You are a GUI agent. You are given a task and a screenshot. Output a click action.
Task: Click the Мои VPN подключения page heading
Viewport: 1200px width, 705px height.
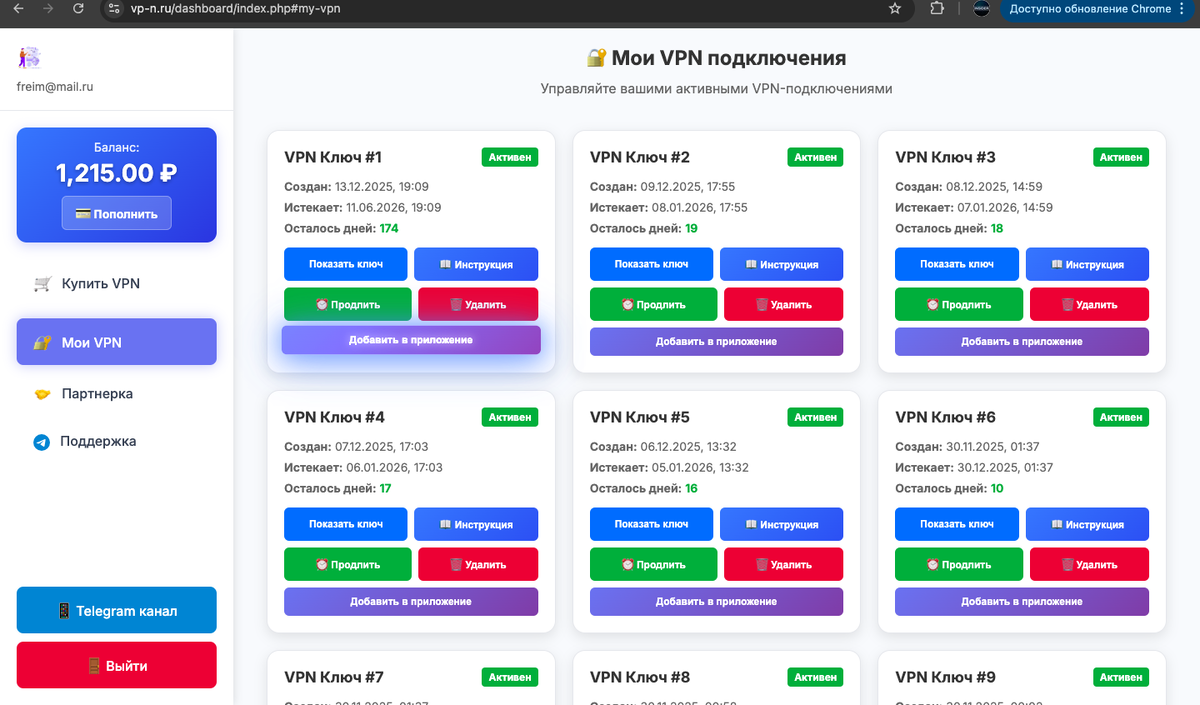click(716, 58)
